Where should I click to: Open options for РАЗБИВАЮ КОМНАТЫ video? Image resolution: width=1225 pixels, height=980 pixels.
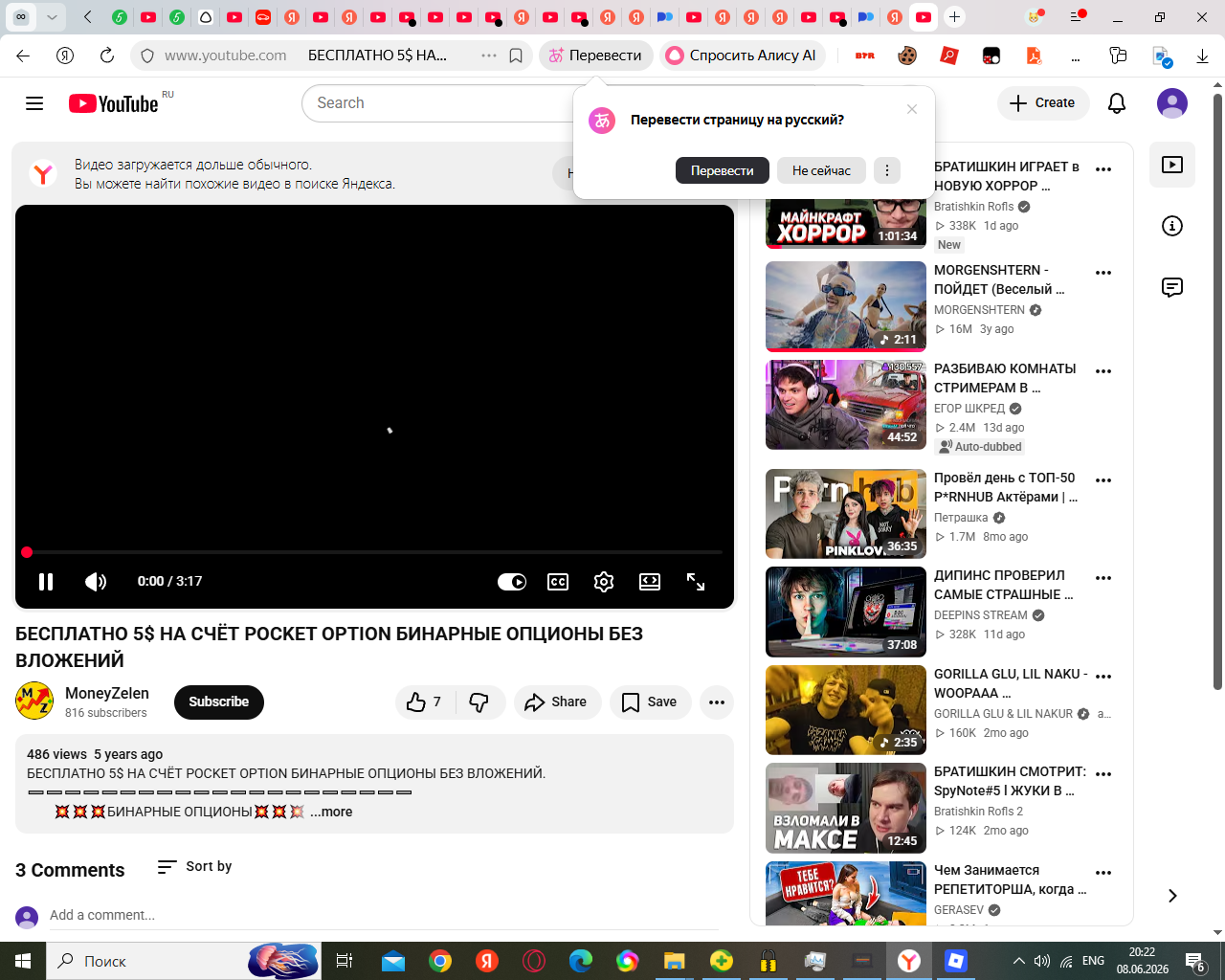pos(1103,371)
